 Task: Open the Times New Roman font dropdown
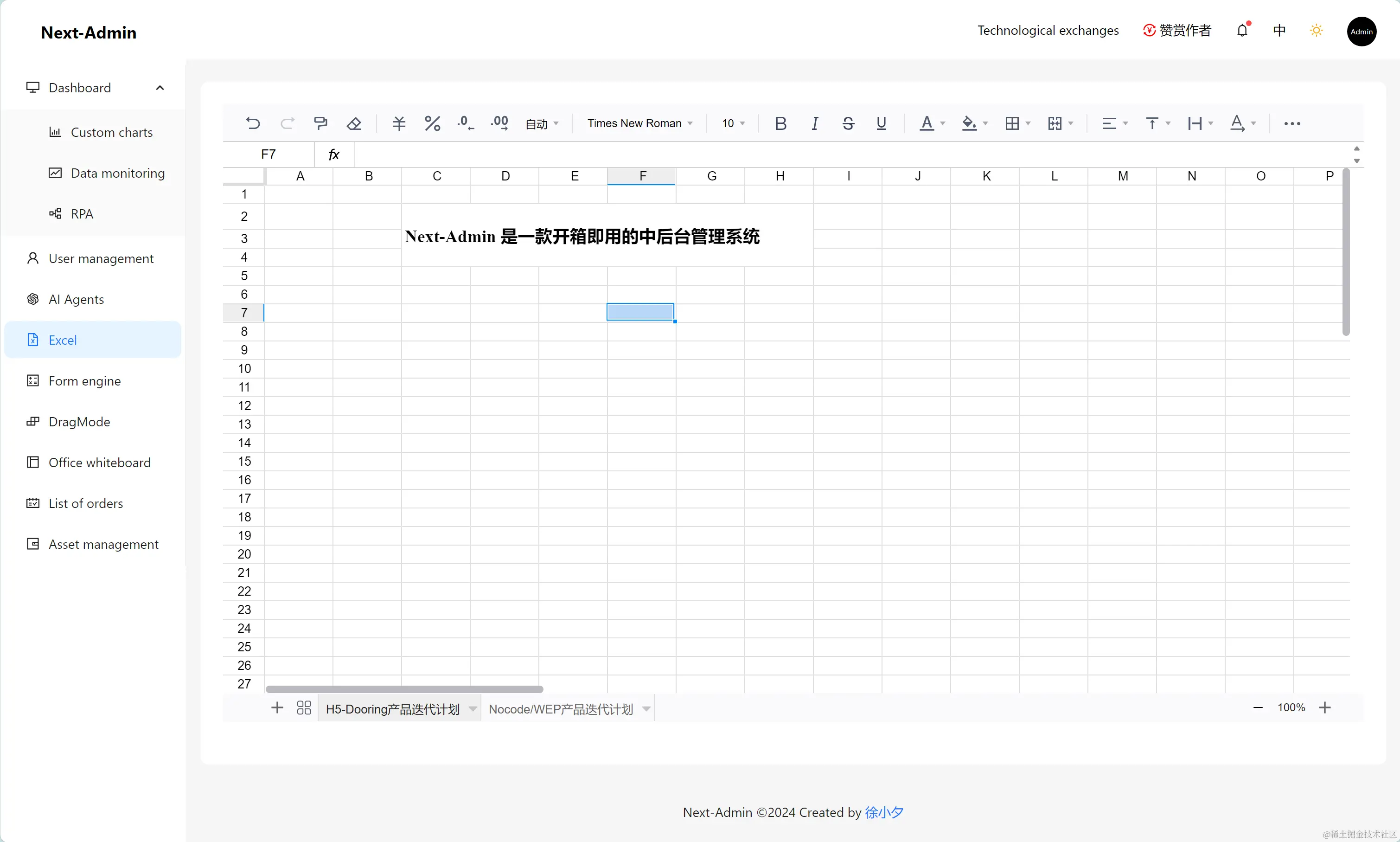[639, 123]
